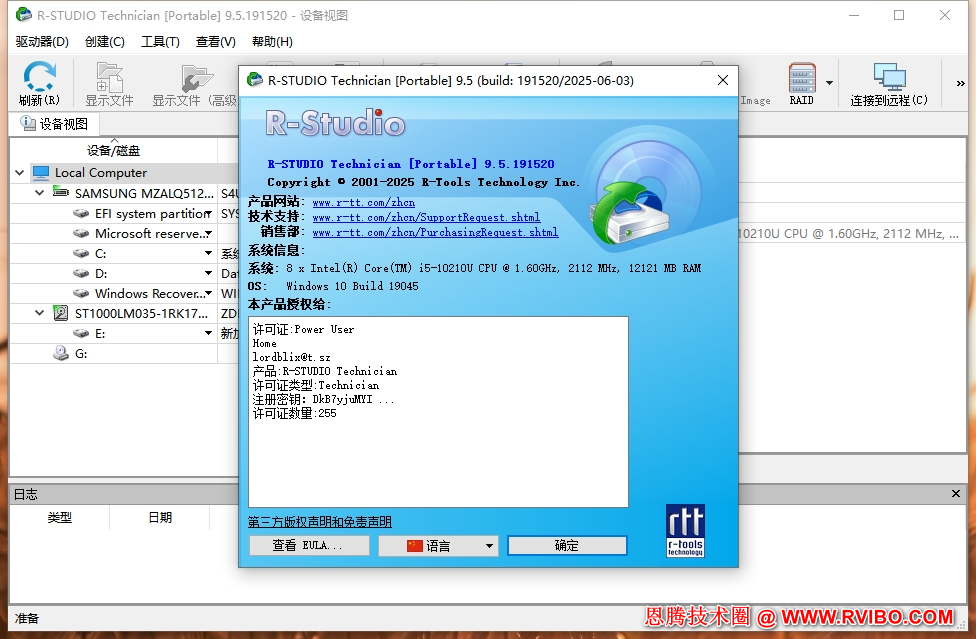Screen dimensions: 976x639
Task: Open the 工具(T) menu
Action: [x=160, y=42]
